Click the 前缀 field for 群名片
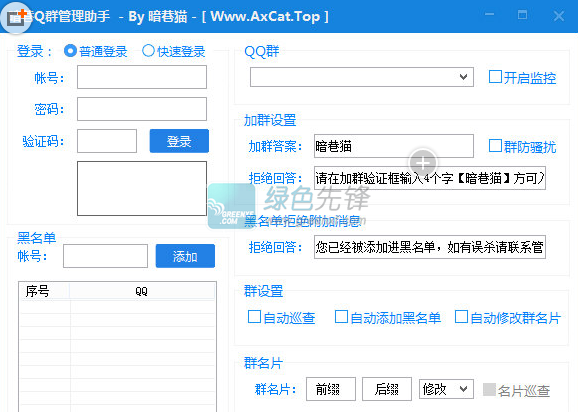 click(x=331, y=389)
